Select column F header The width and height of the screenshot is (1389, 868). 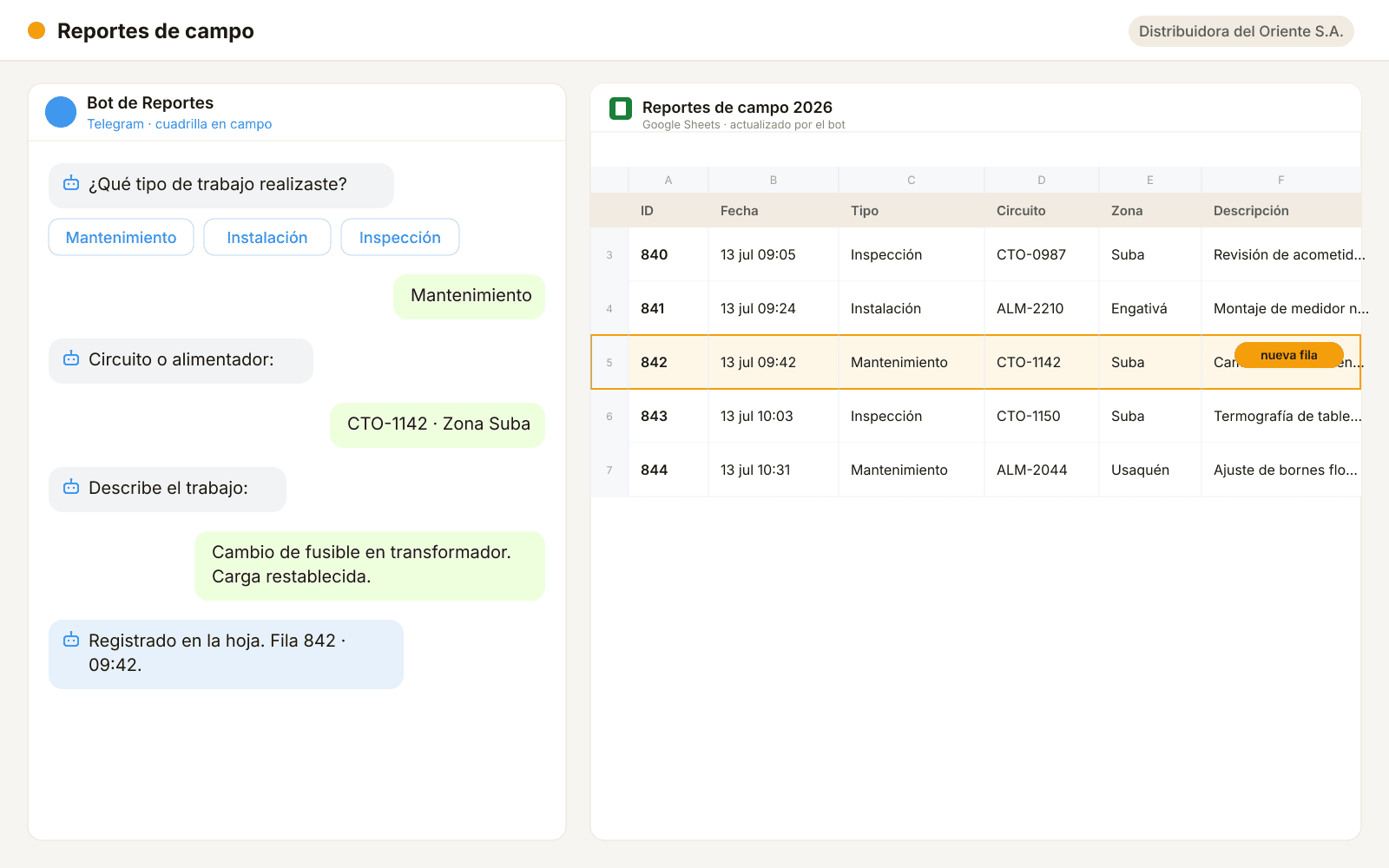click(x=1281, y=180)
